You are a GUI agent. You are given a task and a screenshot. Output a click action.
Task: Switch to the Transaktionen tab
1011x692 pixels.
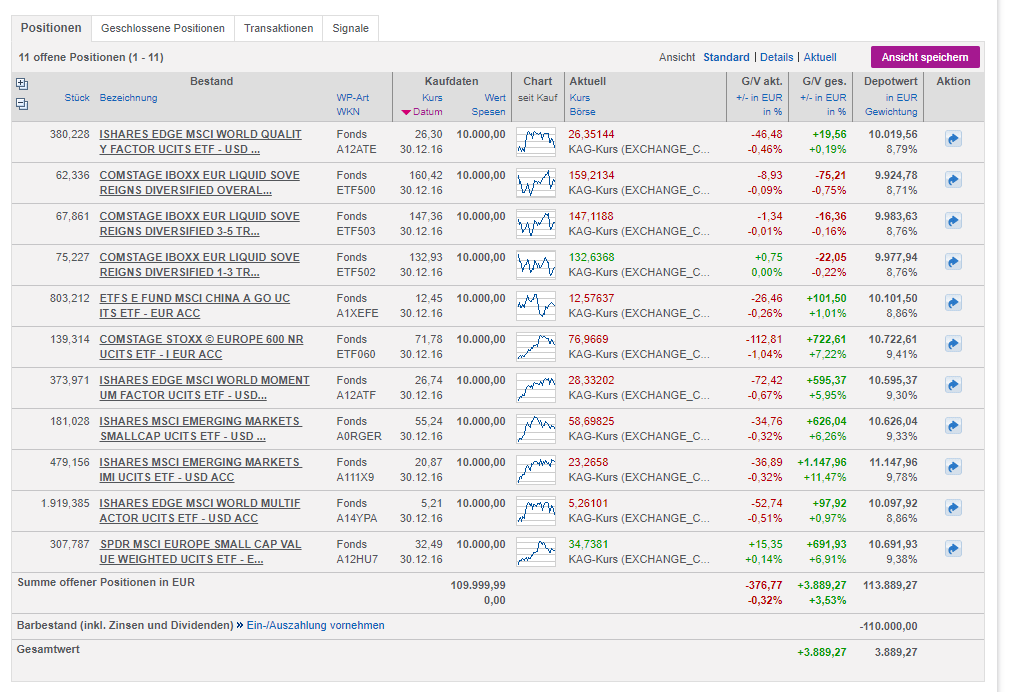point(278,28)
